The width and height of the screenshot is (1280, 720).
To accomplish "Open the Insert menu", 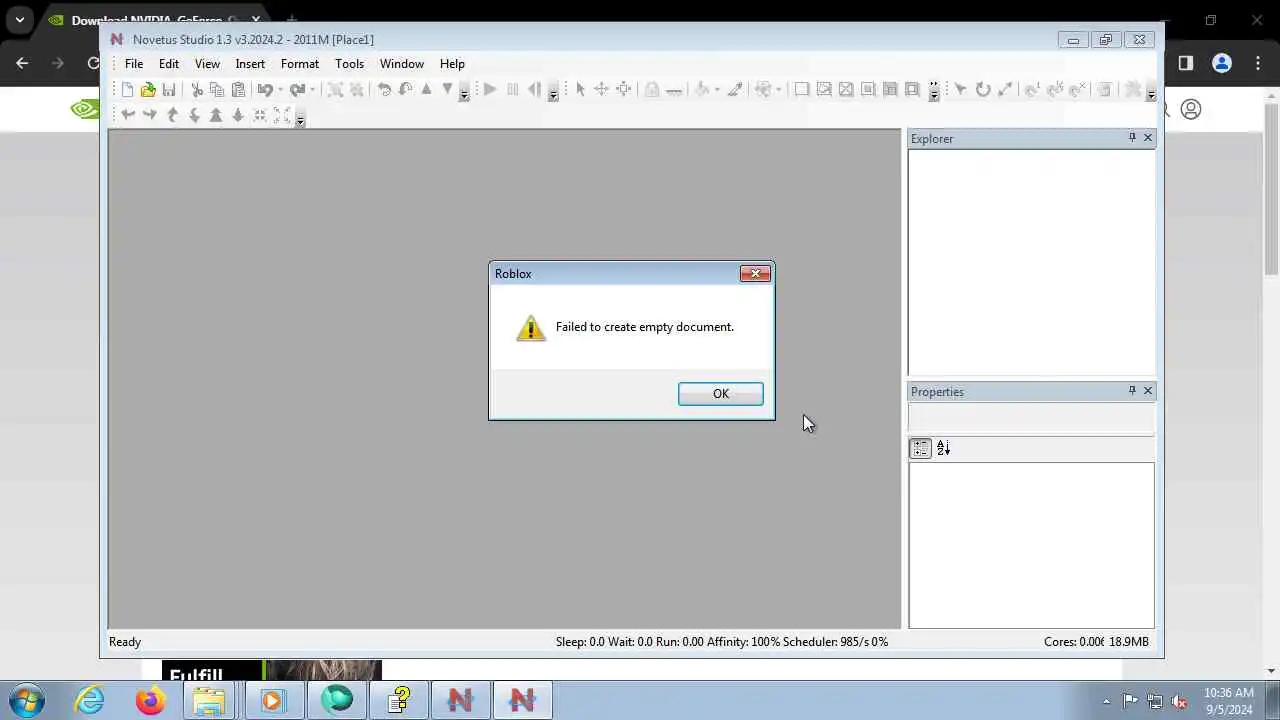I will pos(250,64).
